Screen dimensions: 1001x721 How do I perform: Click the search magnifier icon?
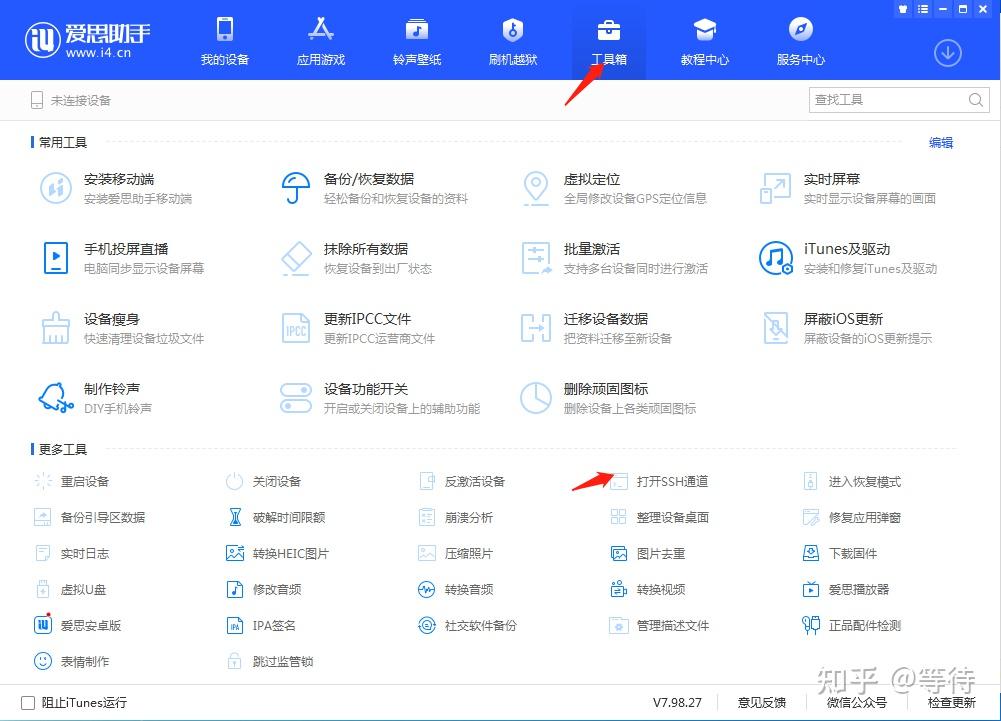(x=975, y=100)
